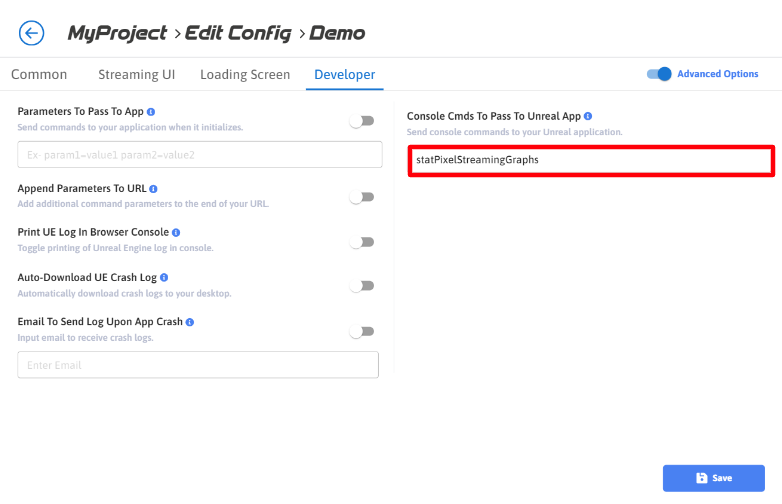Focus the console commands text field
The height and width of the screenshot is (504, 782).
click(x=590, y=160)
